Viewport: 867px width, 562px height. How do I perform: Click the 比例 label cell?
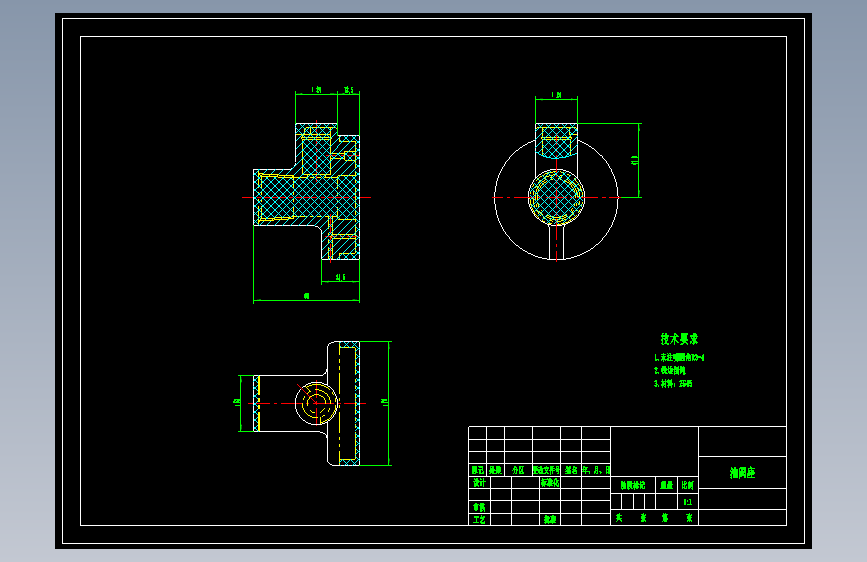point(687,485)
